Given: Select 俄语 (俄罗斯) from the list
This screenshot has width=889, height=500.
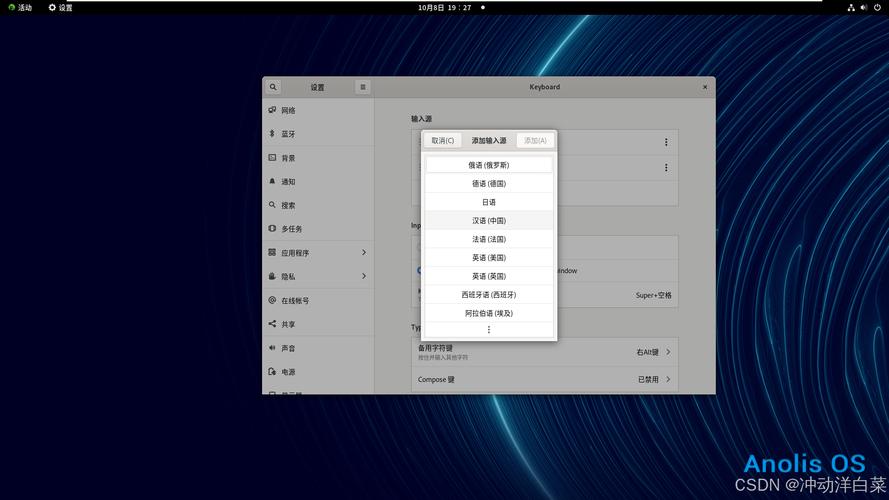Looking at the screenshot, I should 489,165.
